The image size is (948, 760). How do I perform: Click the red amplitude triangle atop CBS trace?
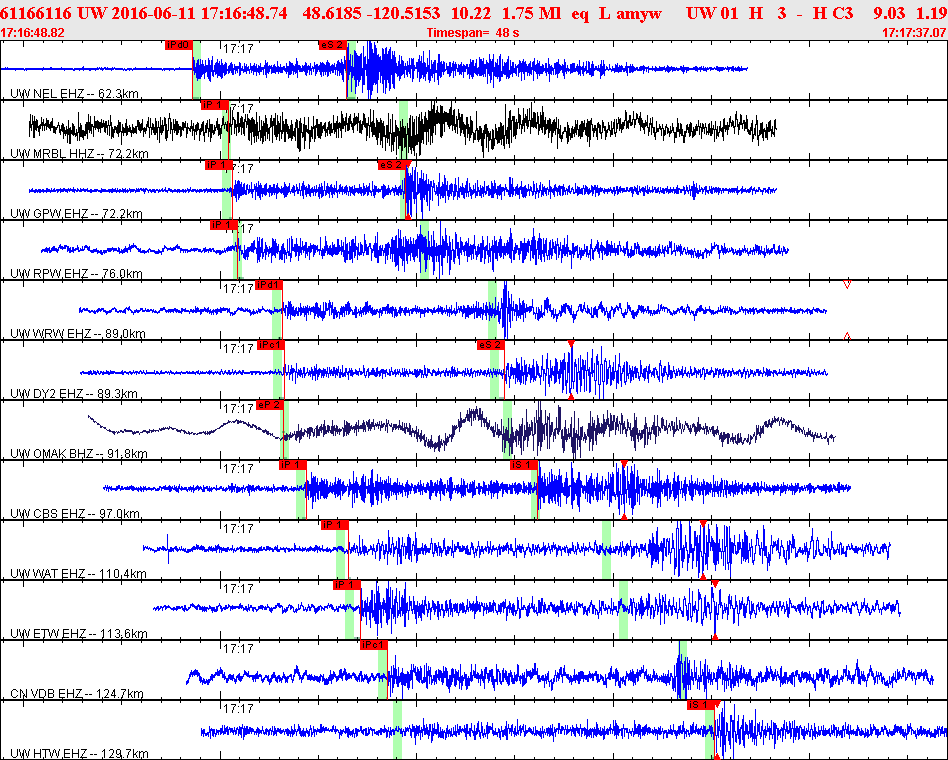[x=624, y=464]
